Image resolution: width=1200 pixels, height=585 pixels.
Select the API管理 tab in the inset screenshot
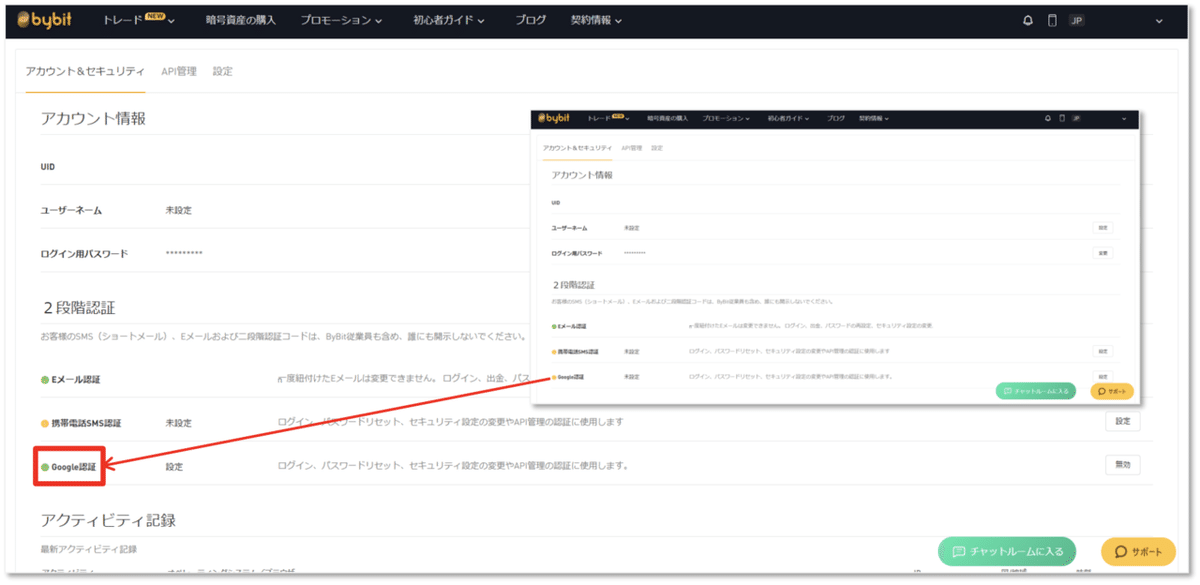(631, 148)
